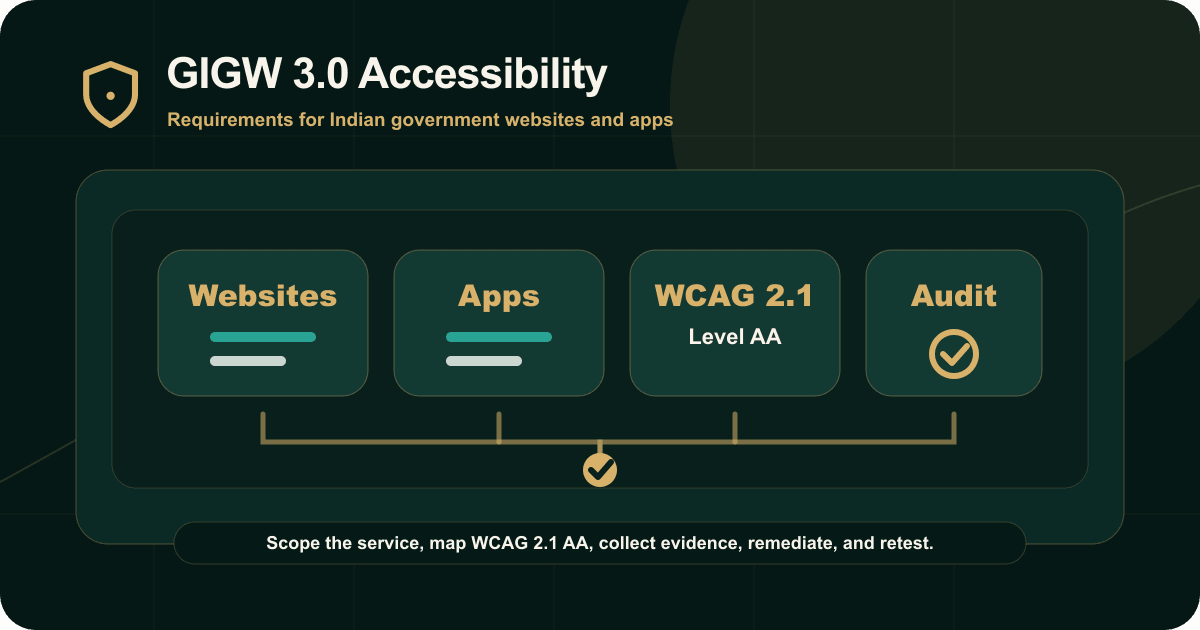Viewport: 1200px width, 630px height.
Task: Click the white bar under Apps
Action: [484, 361]
